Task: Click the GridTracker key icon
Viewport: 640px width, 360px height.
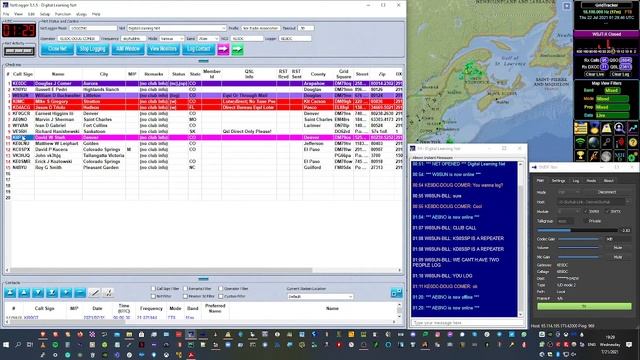Action: pyautogui.click(x=607, y=142)
